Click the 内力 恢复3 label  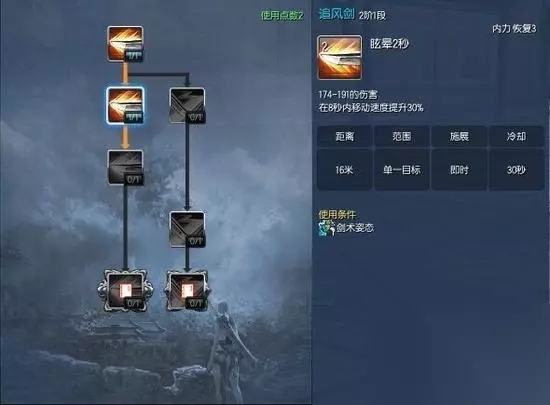(x=514, y=29)
